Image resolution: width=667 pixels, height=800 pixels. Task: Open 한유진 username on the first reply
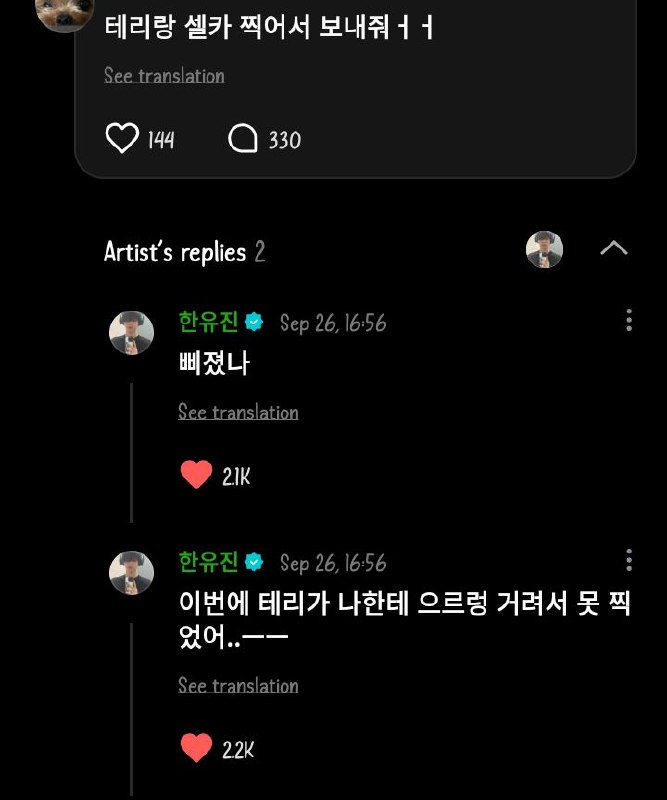pos(208,322)
